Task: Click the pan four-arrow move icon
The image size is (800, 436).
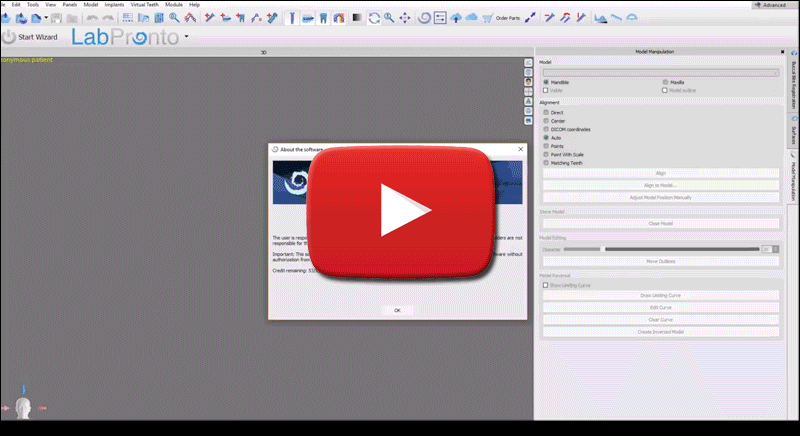Action: tap(405, 18)
